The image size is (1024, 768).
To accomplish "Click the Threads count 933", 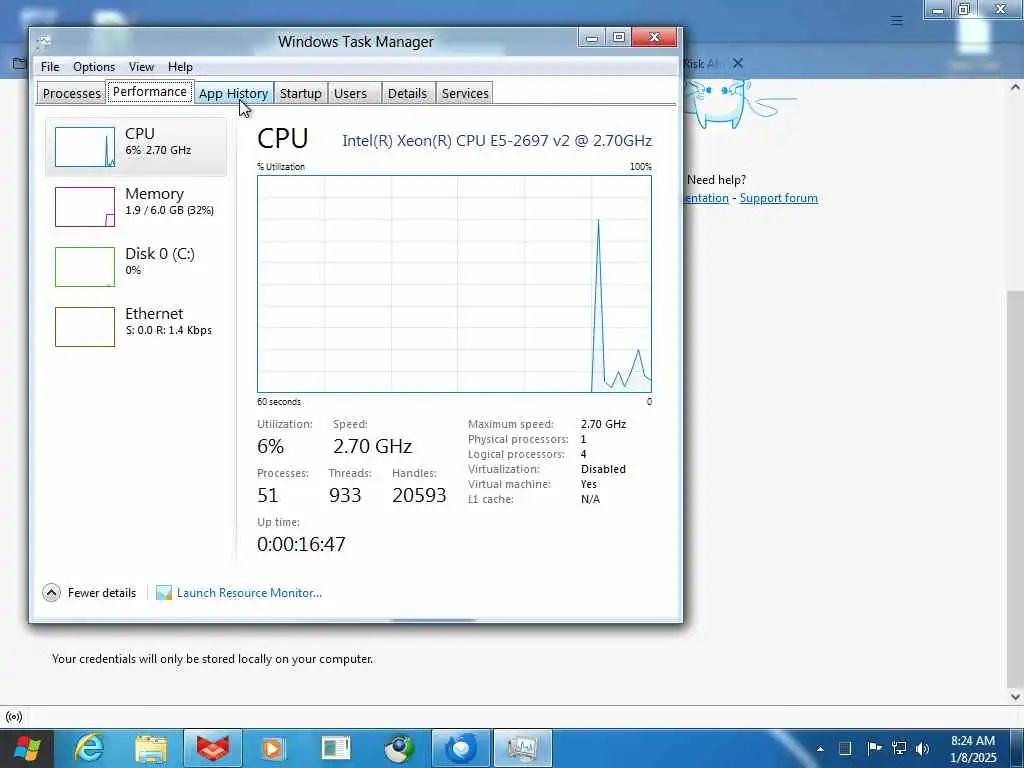I will coord(345,495).
